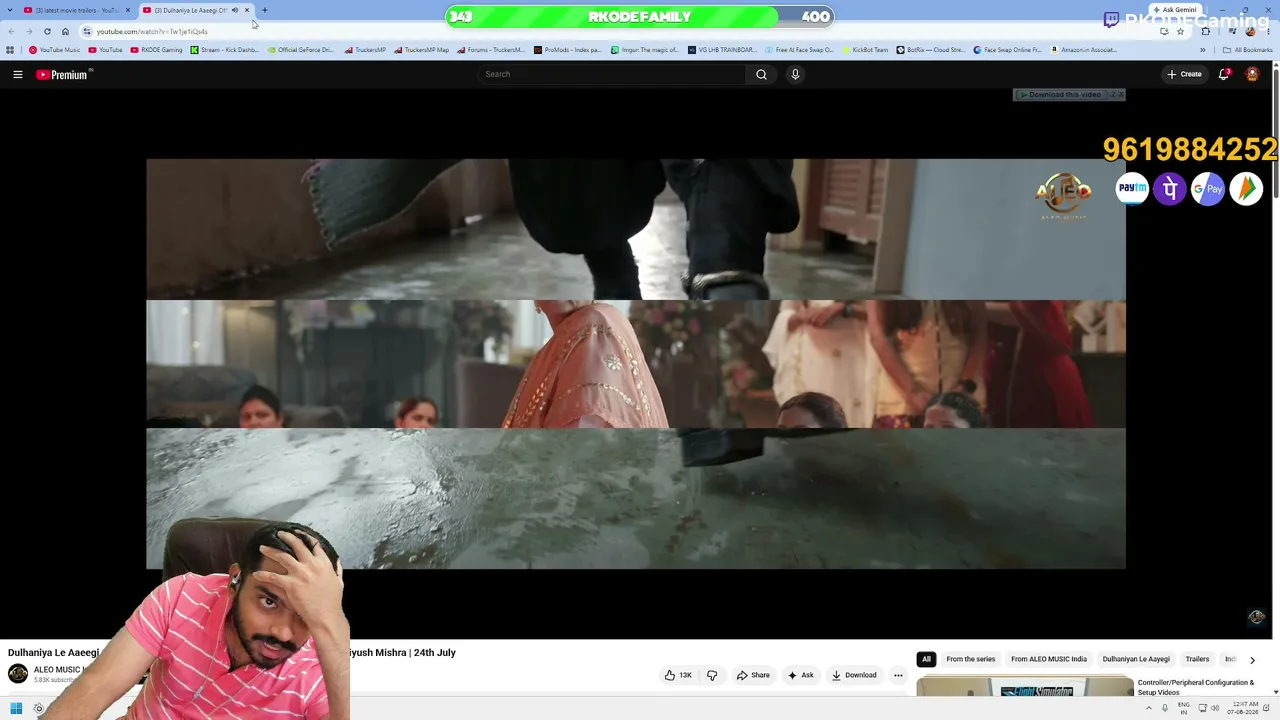The image size is (1280, 720).
Task: Open YouTube Music bookmark
Action: pyautogui.click(x=55, y=50)
